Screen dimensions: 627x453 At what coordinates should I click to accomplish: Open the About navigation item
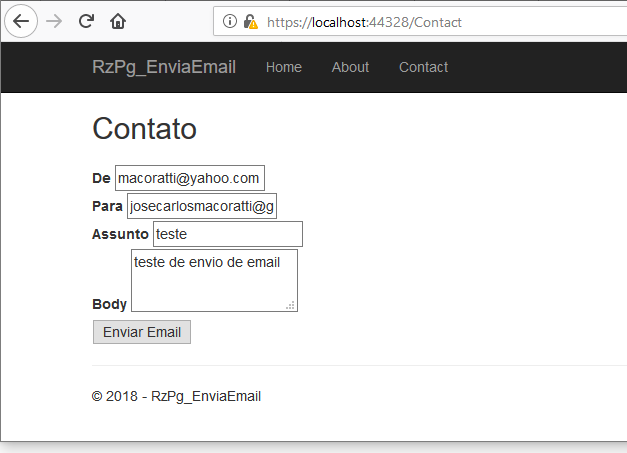point(350,67)
